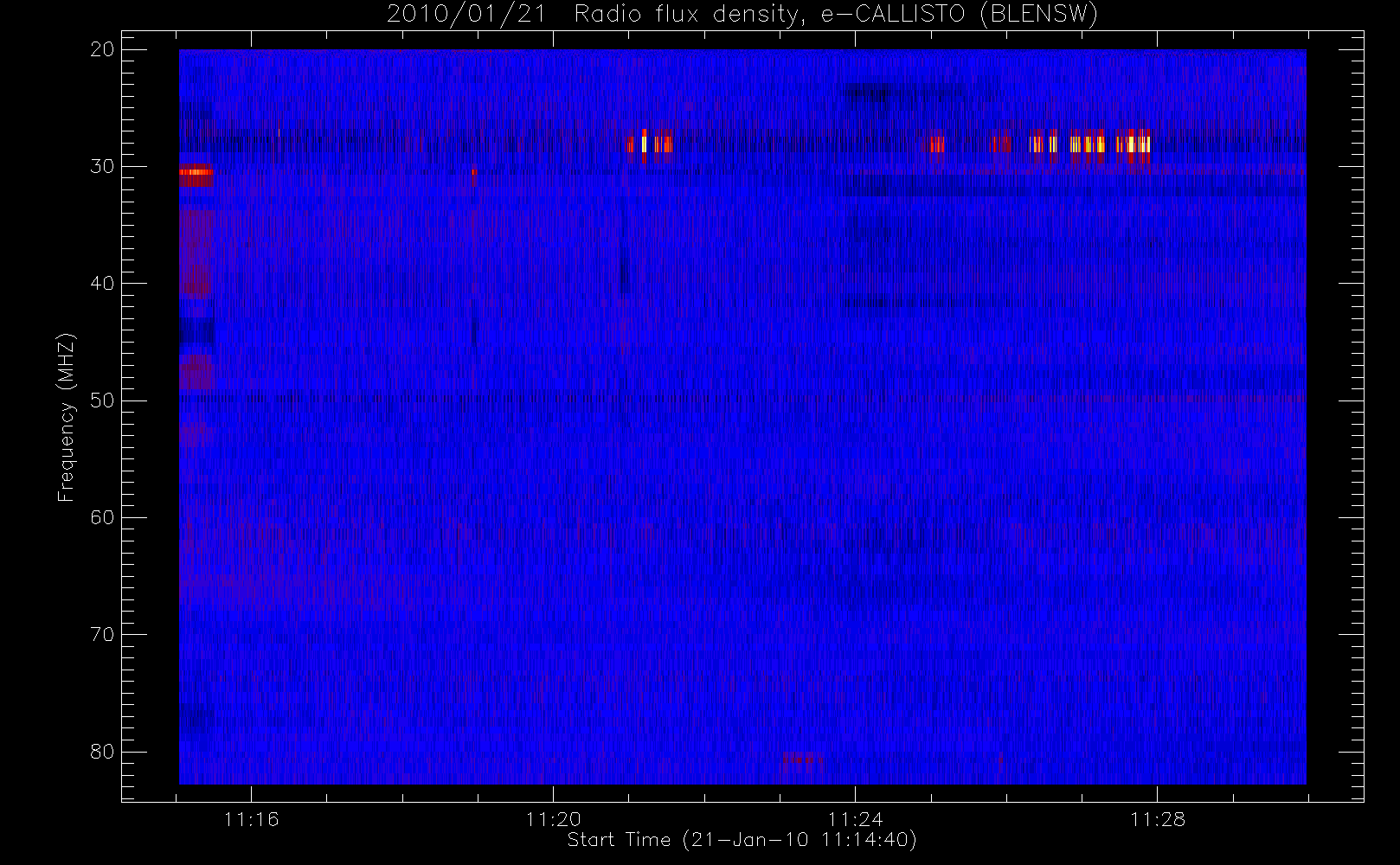Screen dimensions: 1400x865
Task: Click the 80 MHz frequency tick label
Action: point(102,751)
